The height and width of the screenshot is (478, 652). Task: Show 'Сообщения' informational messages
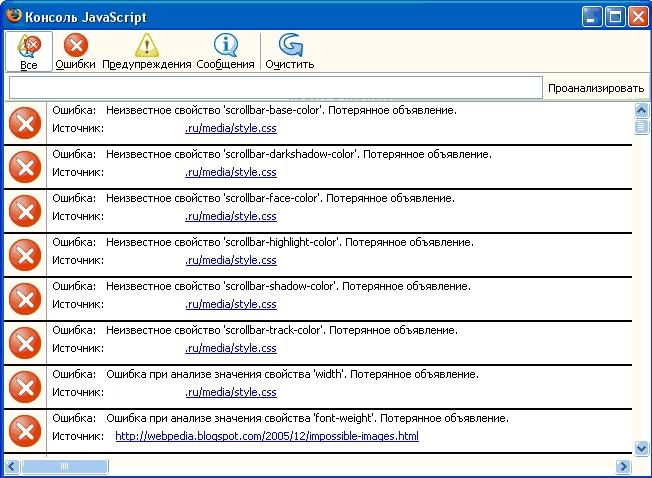pyautogui.click(x=225, y=51)
